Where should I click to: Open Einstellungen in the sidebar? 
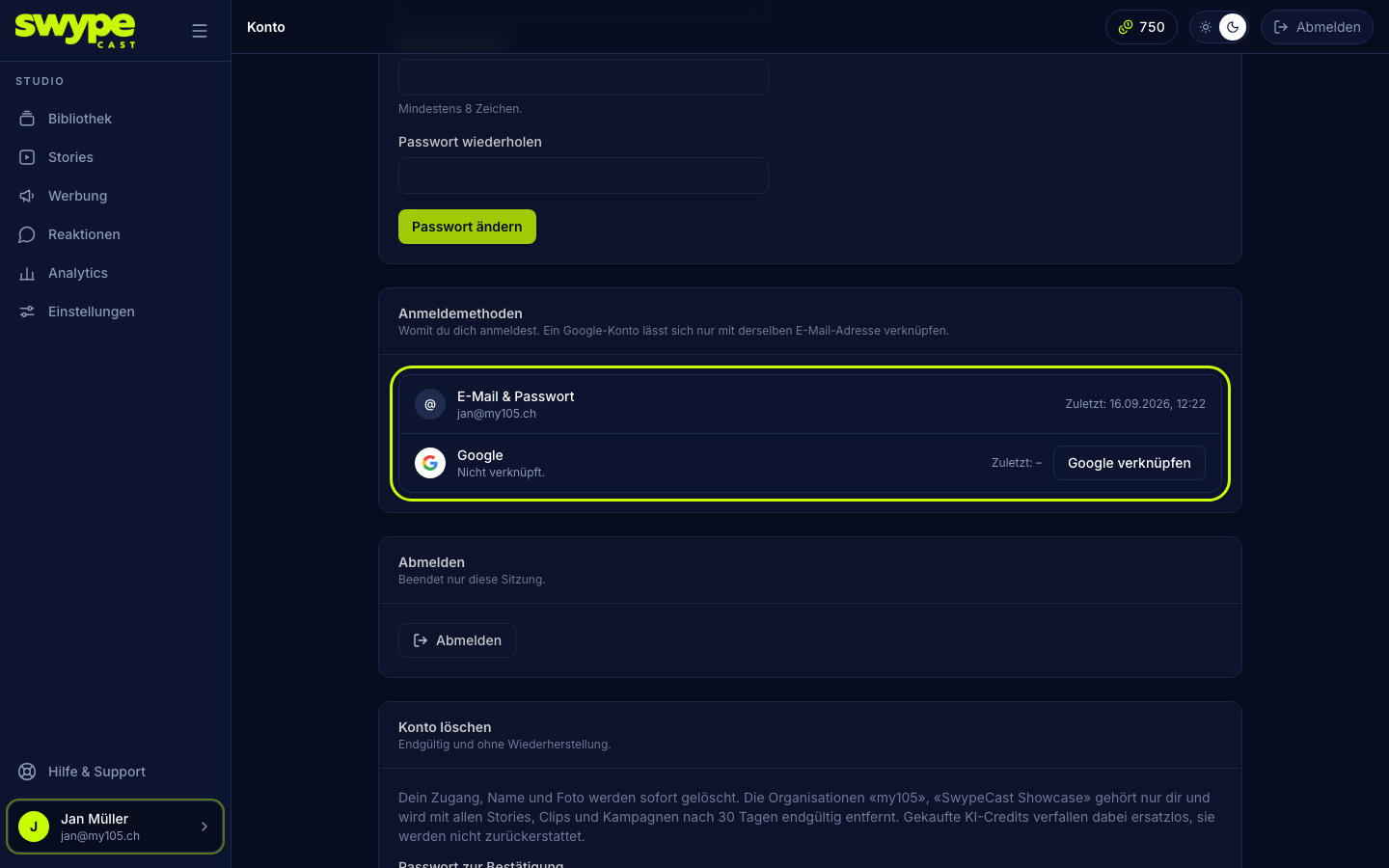116,312
